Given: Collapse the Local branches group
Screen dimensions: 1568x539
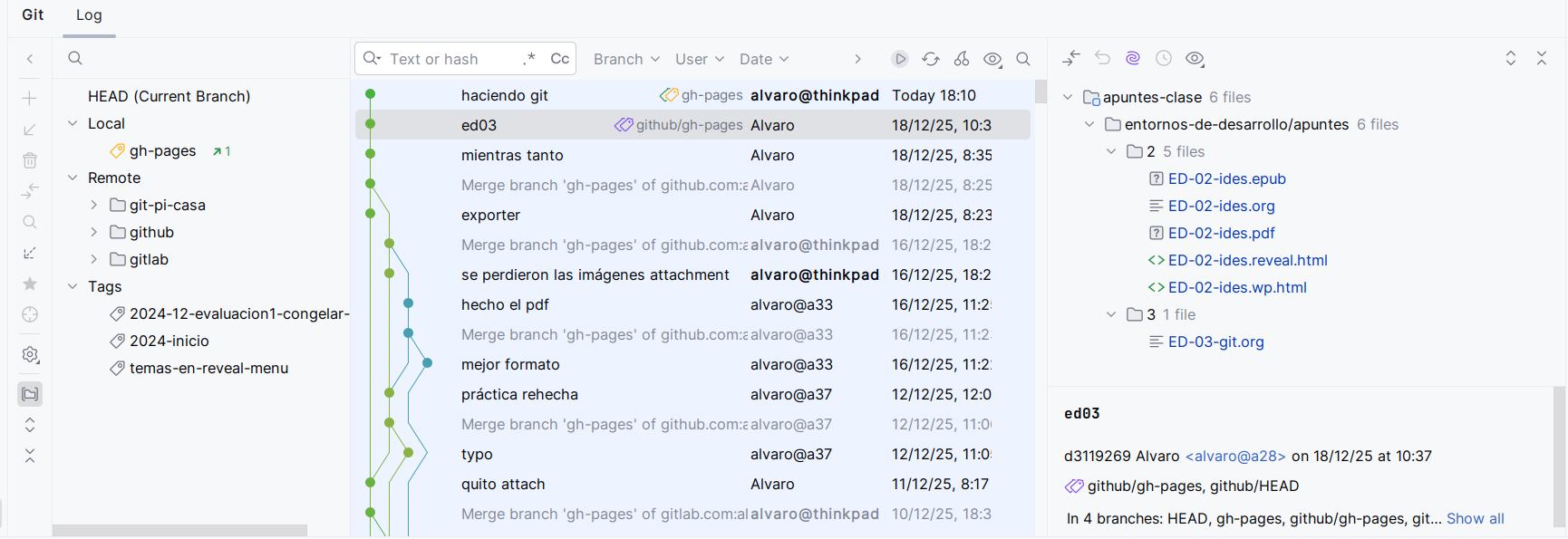Looking at the screenshot, I should click(x=73, y=123).
